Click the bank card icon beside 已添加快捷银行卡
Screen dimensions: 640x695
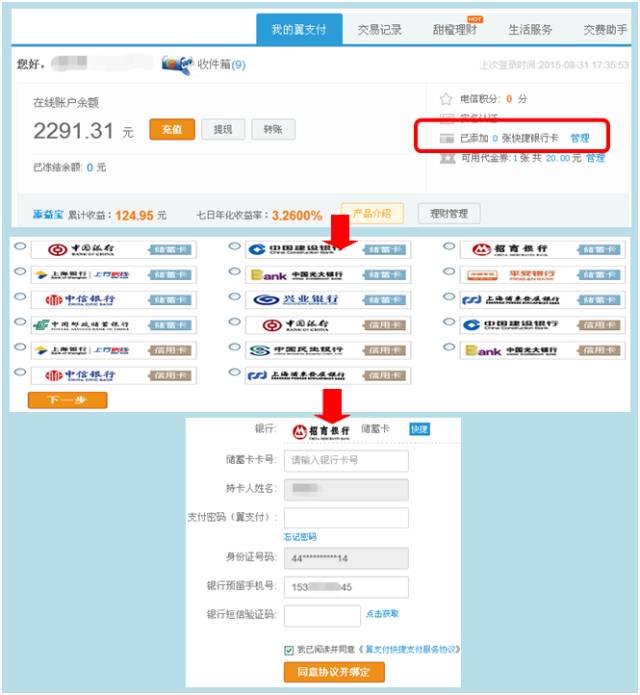pyautogui.click(x=447, y=139)
